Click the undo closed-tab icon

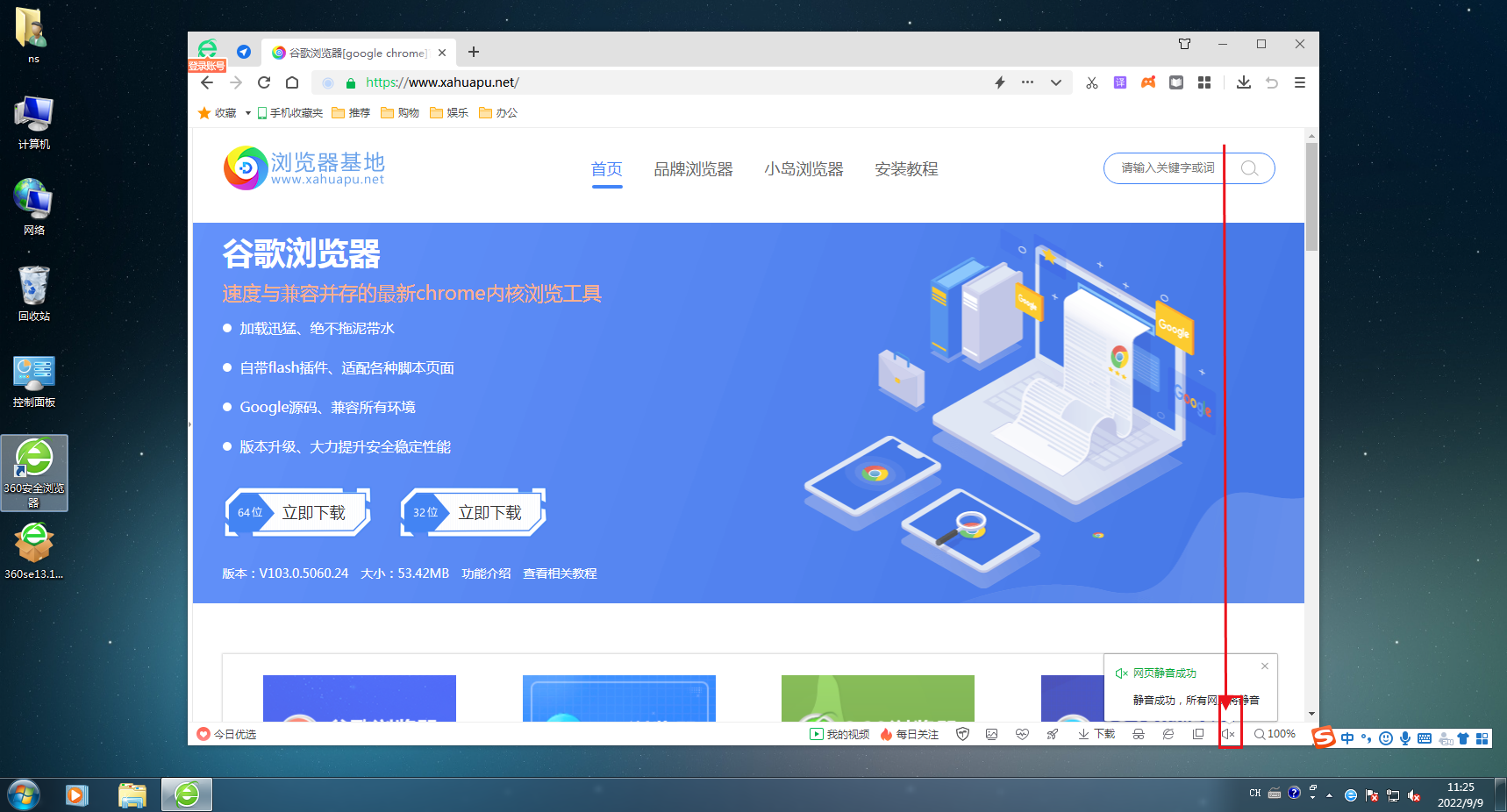1272,82
